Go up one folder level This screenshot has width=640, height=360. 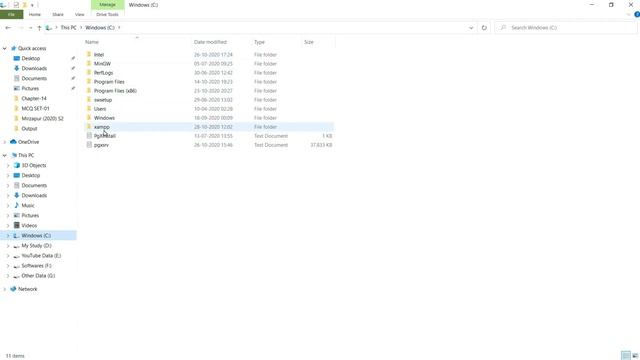click(39, 28)
